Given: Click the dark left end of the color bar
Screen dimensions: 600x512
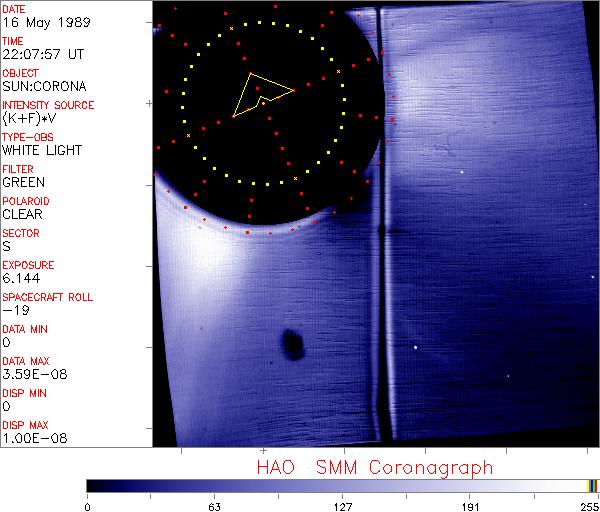Looking at the screenshot, I should click(x=95, y=486).
